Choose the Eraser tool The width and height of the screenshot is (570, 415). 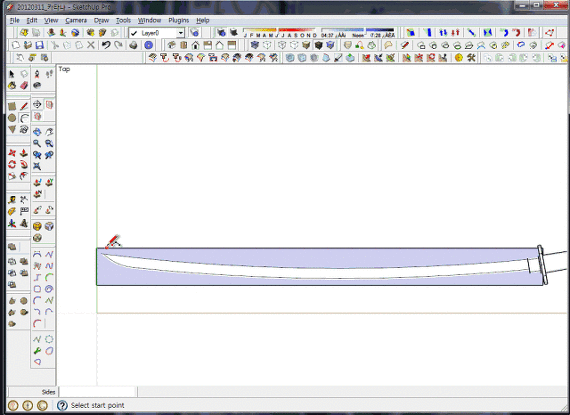pos(24,85)
